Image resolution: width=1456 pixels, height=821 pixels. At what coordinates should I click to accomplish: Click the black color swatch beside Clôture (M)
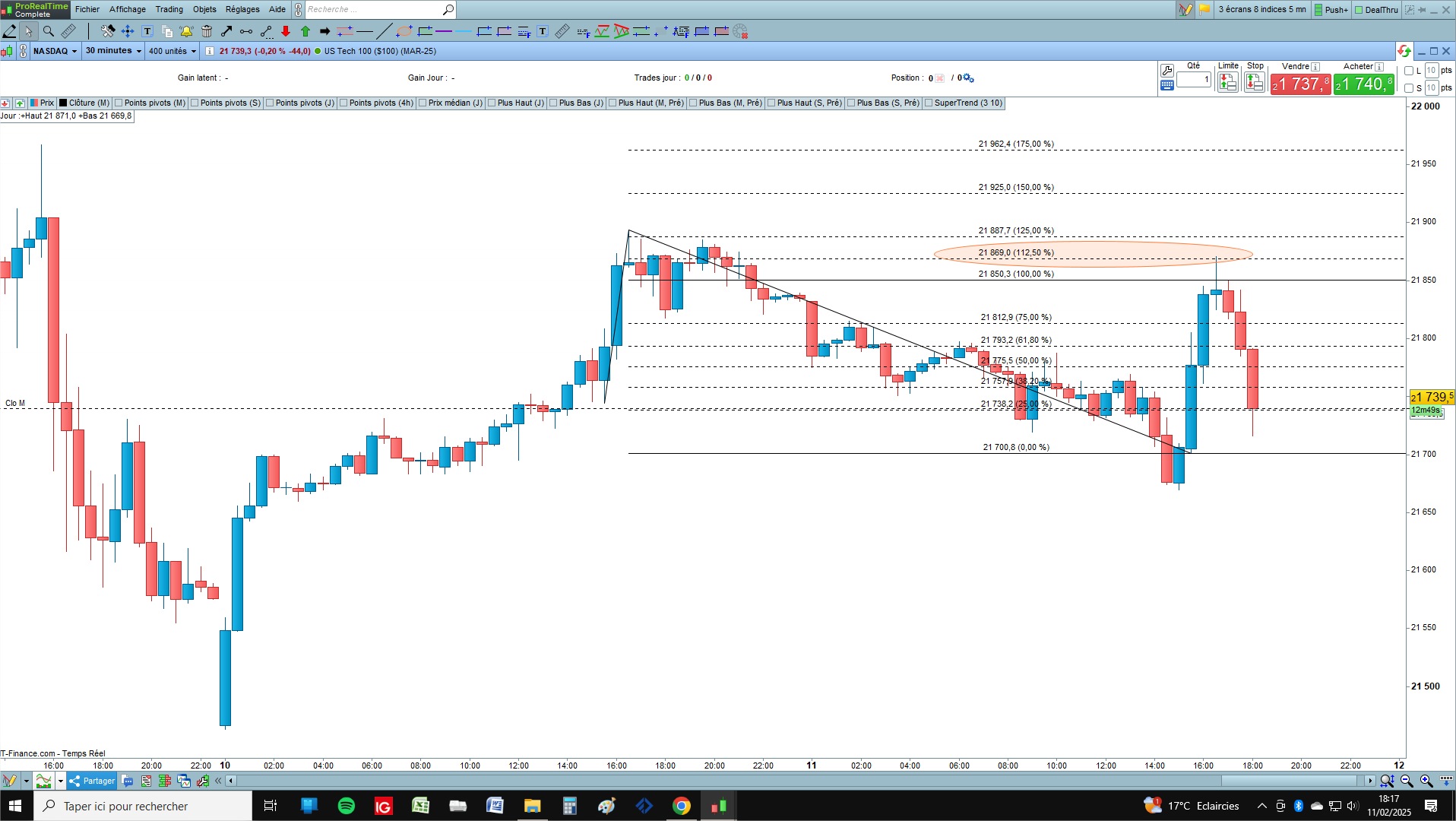pos(64,103)
